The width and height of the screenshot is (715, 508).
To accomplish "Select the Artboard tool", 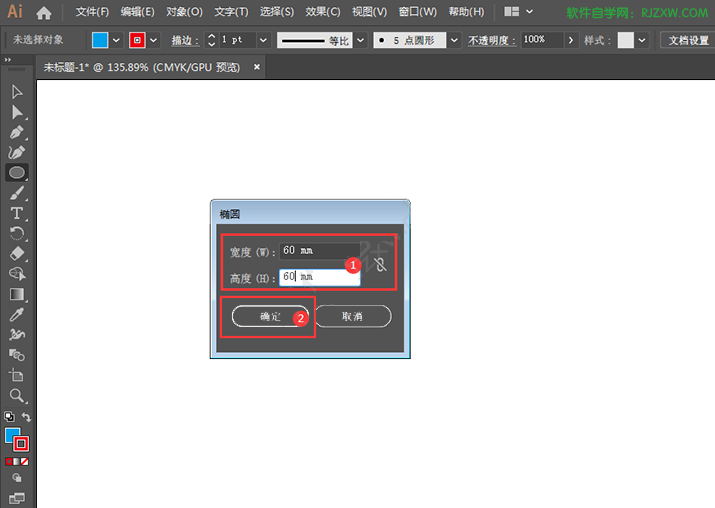I will coord(17,375).
